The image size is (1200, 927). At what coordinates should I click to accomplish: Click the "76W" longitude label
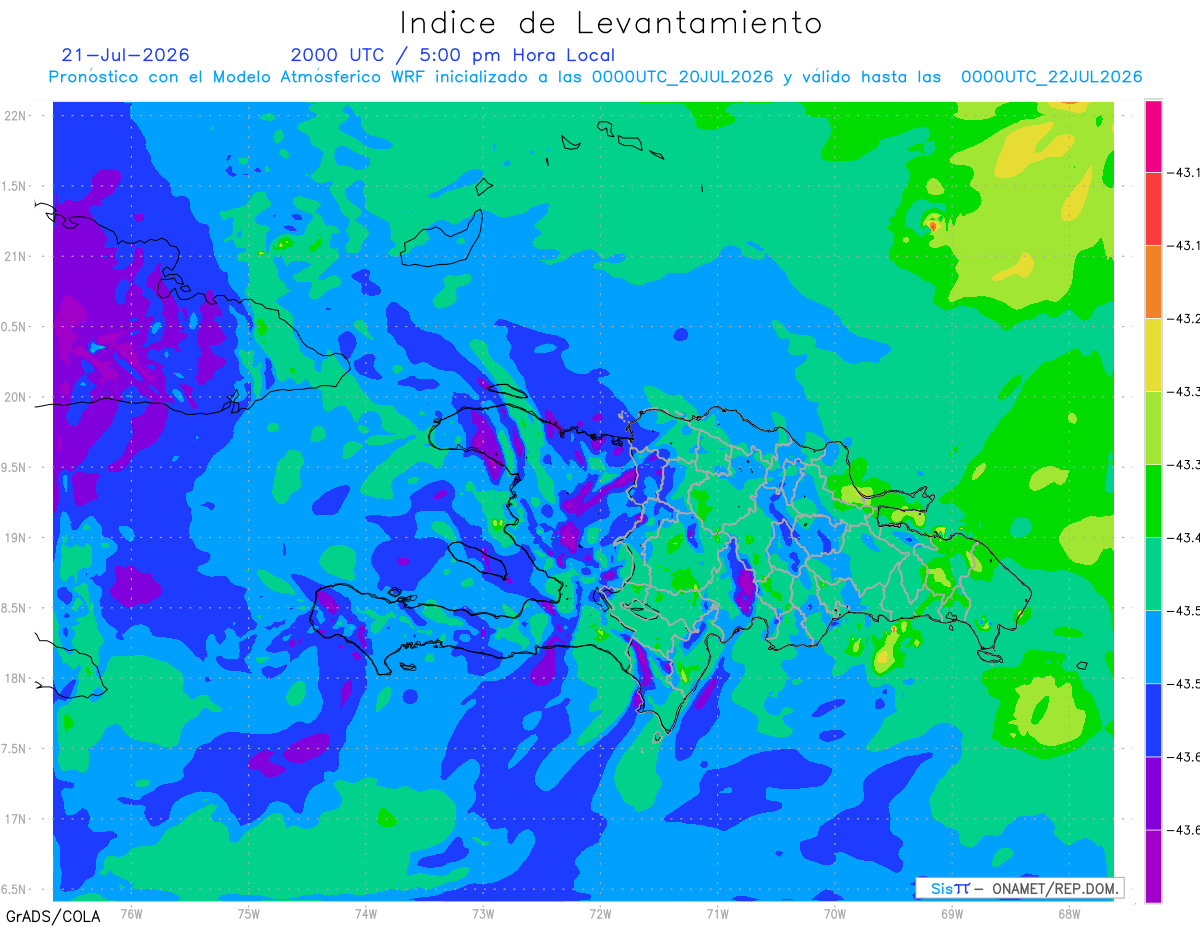pyautogui.click(x=131, y=913)
